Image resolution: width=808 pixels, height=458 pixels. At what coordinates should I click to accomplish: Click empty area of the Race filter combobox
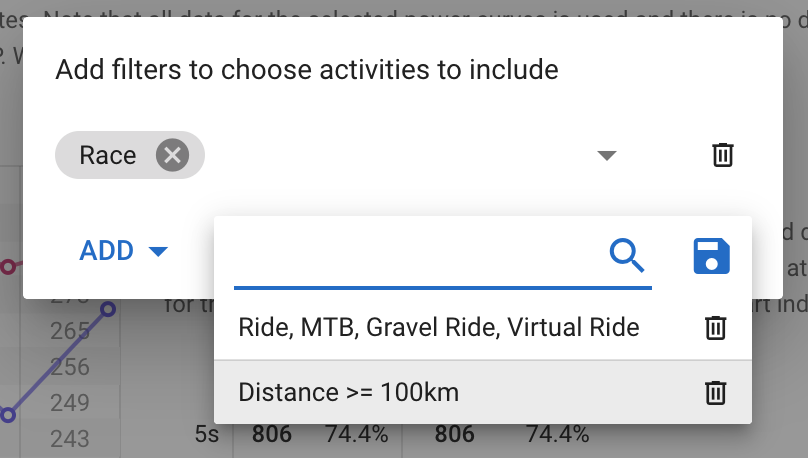tap(397, 155)
